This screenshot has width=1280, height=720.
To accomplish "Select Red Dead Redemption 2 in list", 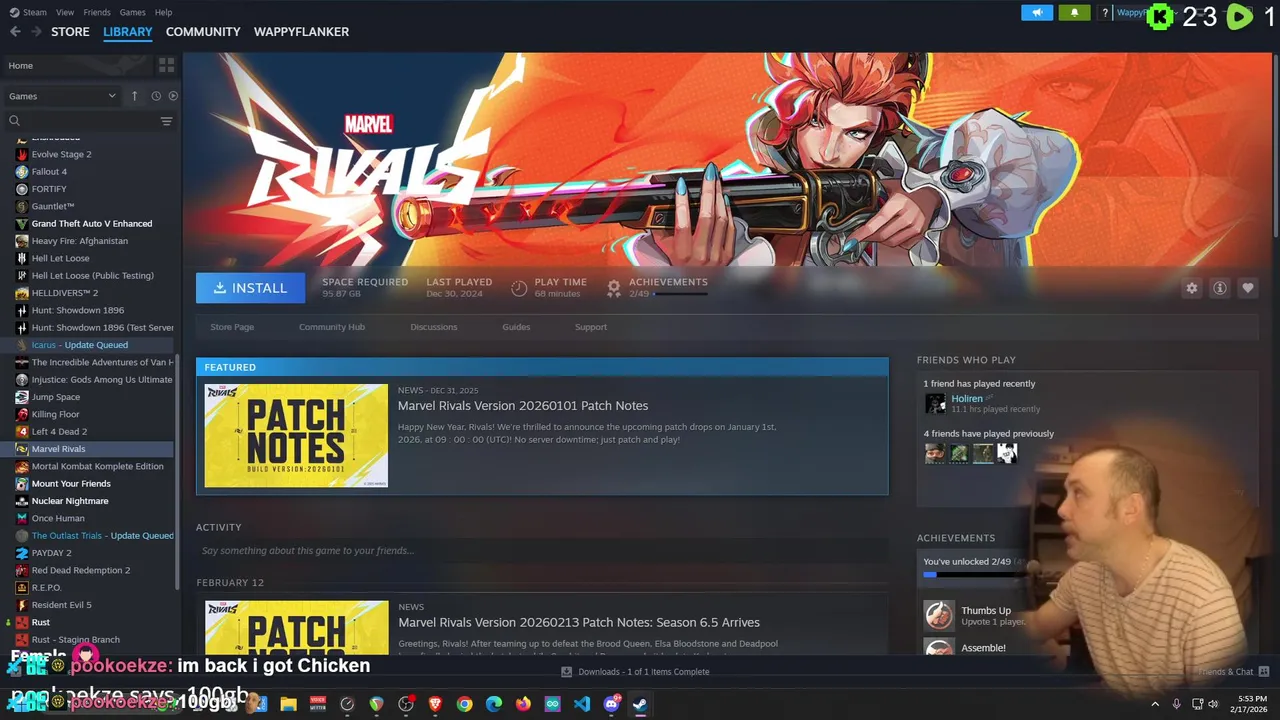I will click(x=81, y=570).
